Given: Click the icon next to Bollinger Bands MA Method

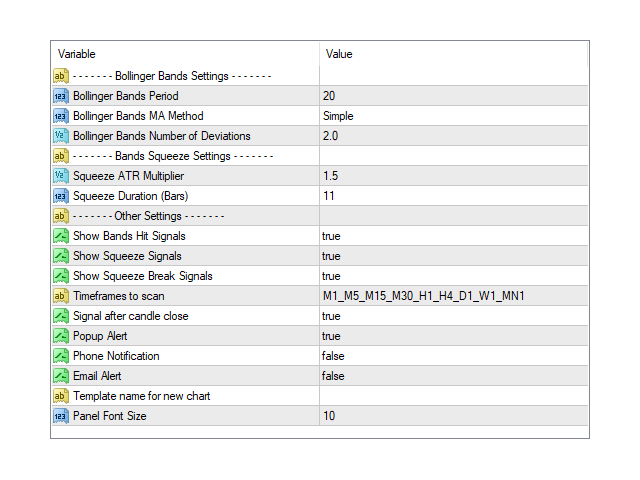Looking at the screenshot, I should (x=60, y=116).
